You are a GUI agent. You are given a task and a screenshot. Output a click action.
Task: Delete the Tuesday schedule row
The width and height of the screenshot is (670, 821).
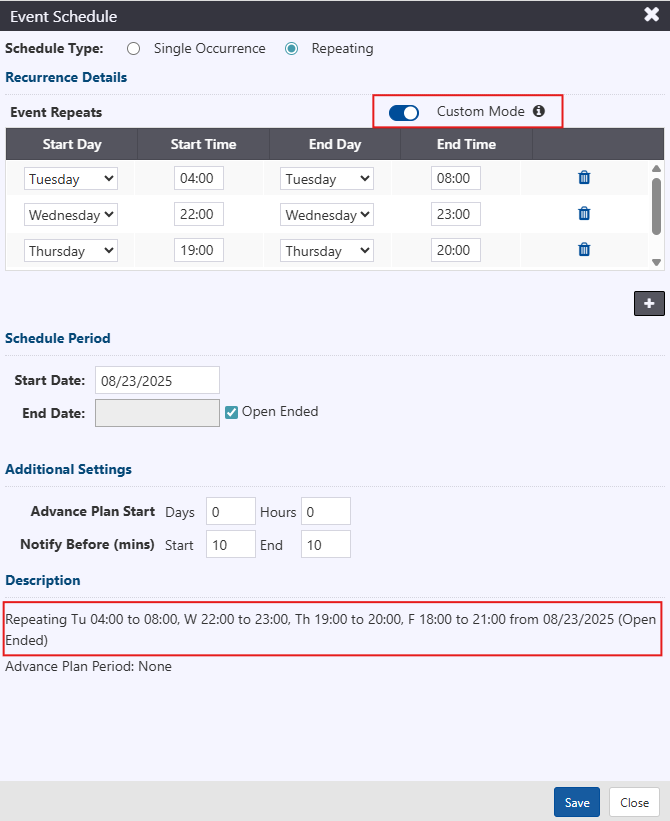pos(584,178)
